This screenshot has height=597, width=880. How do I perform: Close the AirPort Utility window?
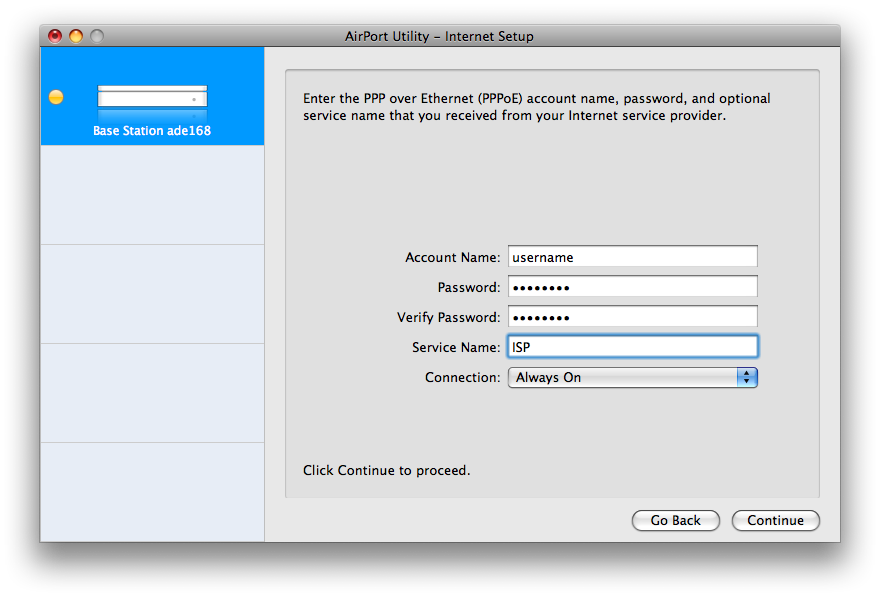tap(55, 36)
